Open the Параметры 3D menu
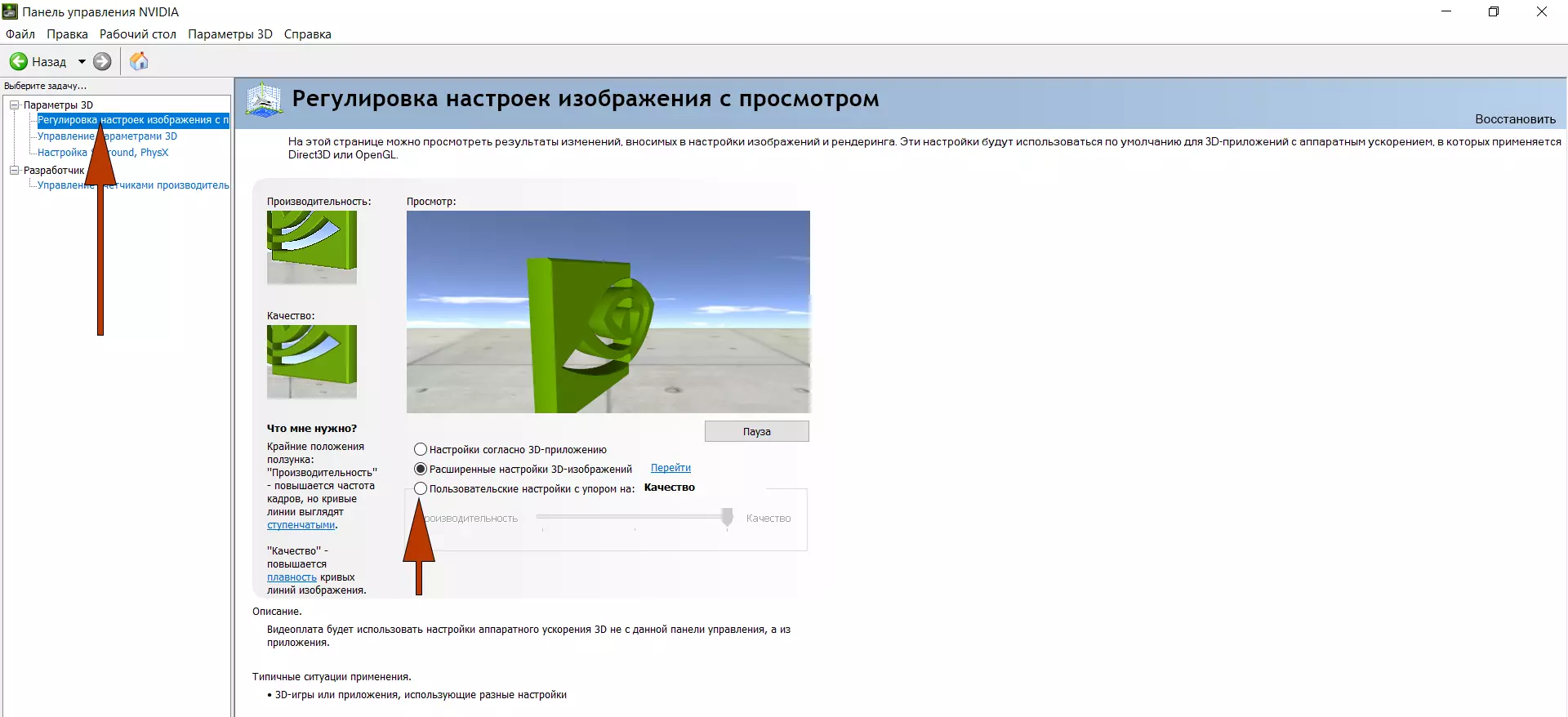The image size is (1568, 717). point(230,34)
